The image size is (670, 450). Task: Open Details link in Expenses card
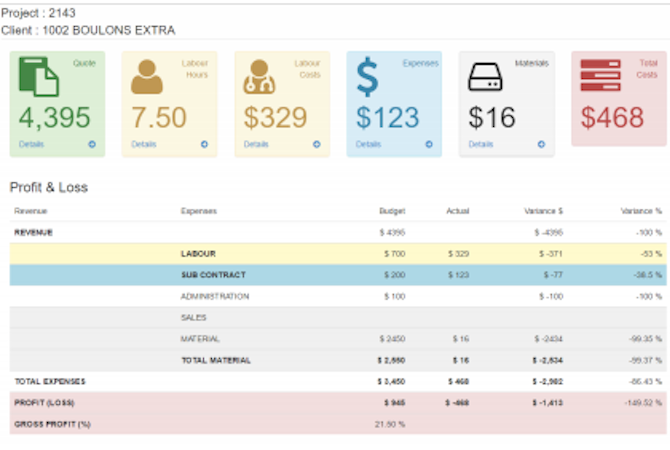pyautogui.click(x=369, y=144)
